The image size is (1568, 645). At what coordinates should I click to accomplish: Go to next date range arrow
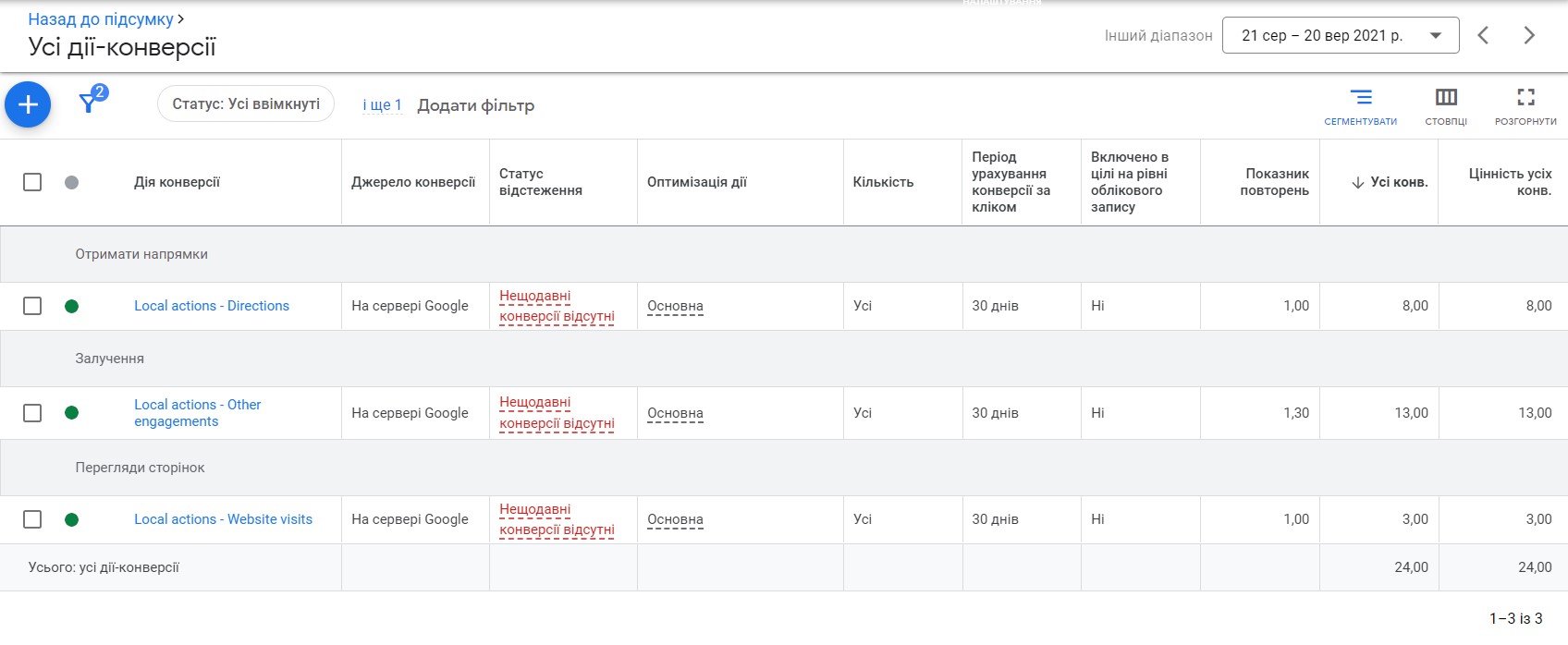[x=1529, y=35]
